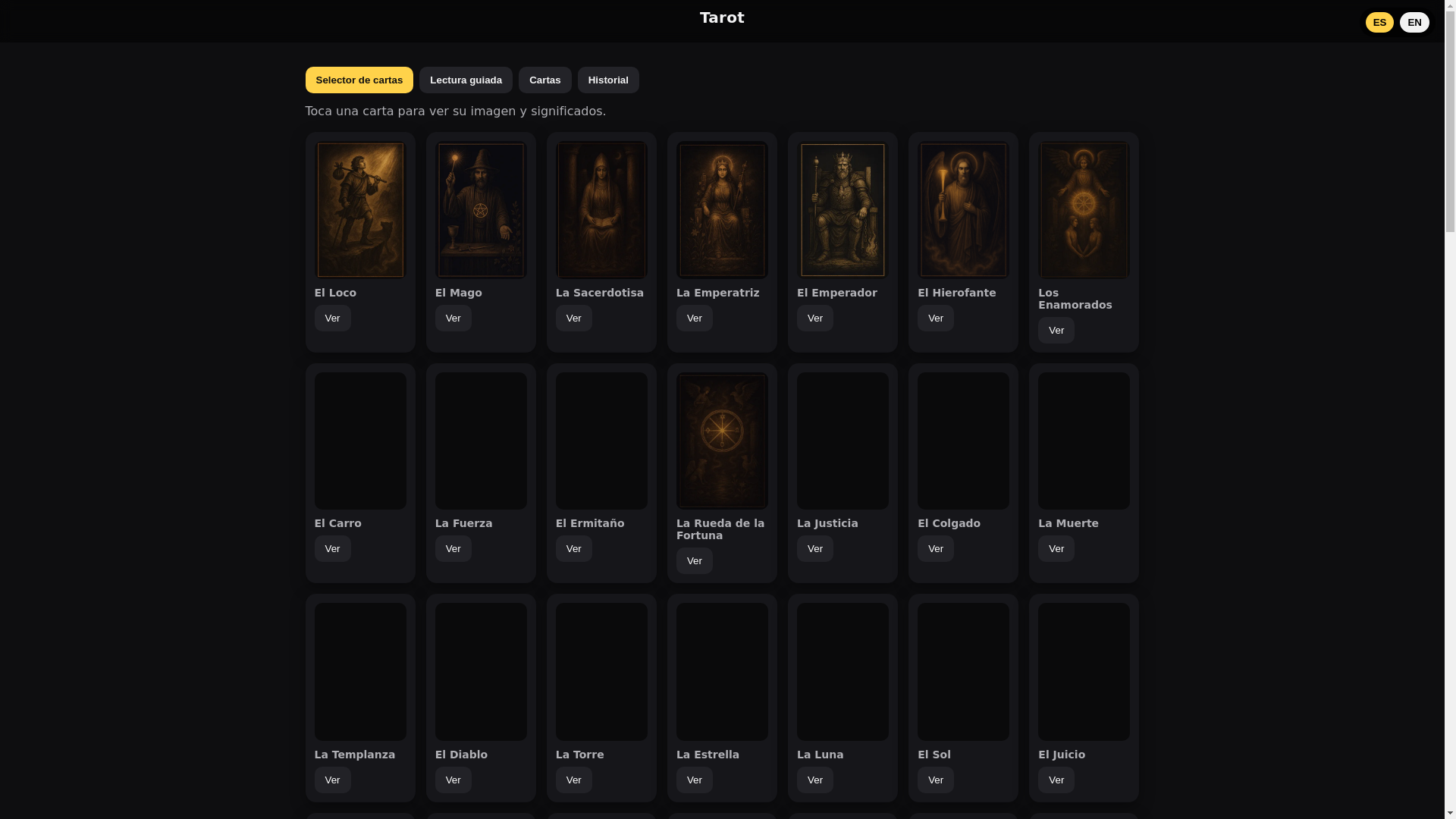Click the La Emperatriz card image
Image resolution: width=1456 pixels, height=819 pixels.
point(721,210)
